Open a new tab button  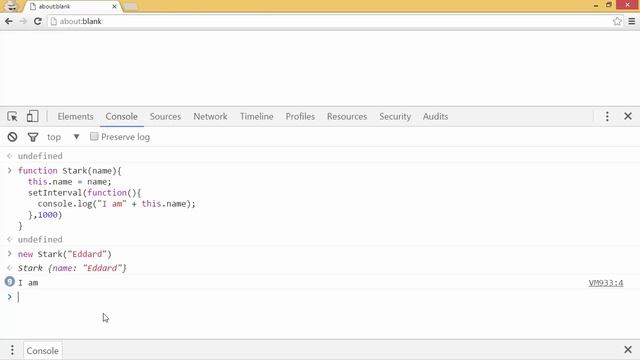(x=131, y=7)
